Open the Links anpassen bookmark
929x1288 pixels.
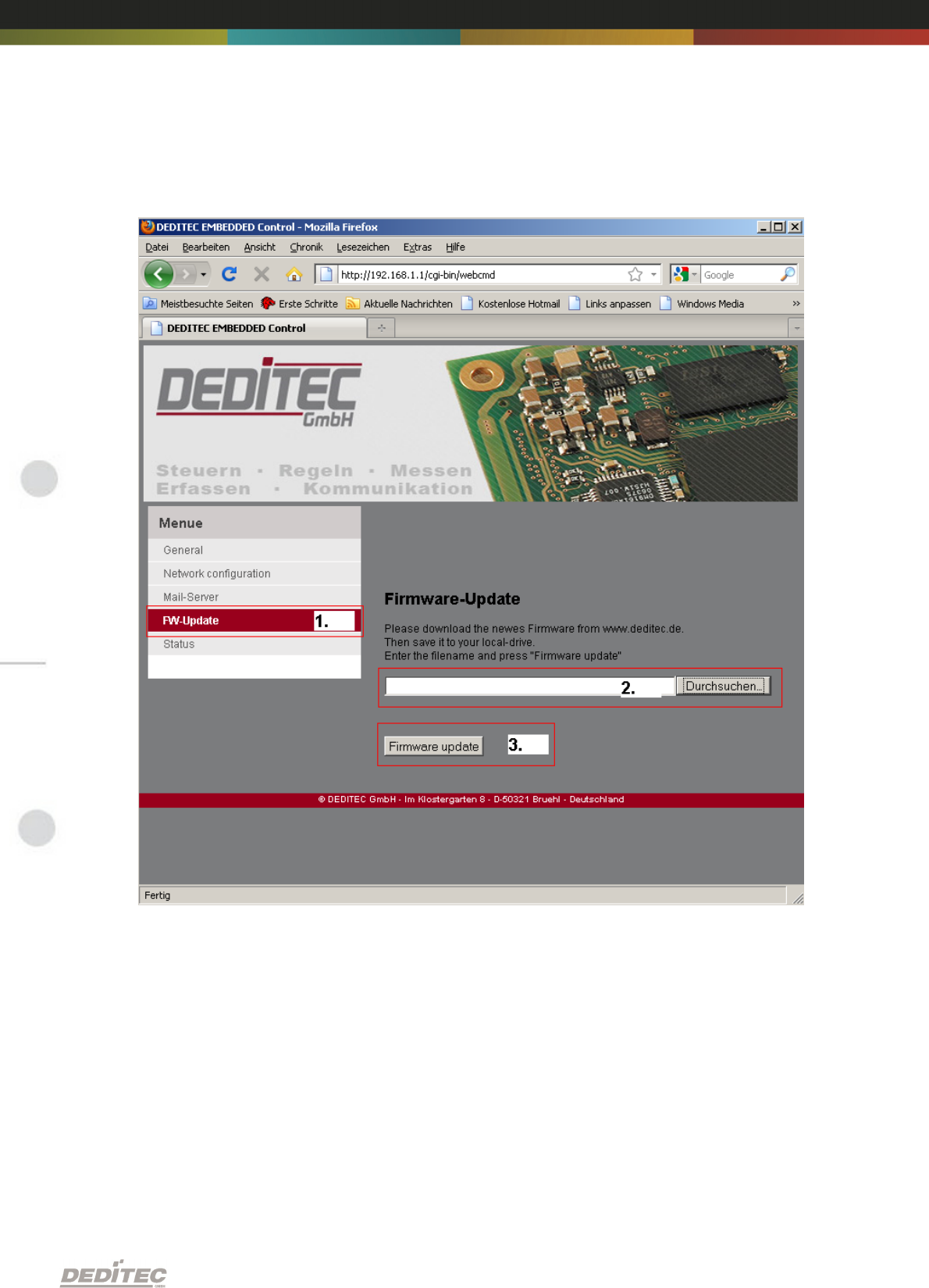point(610,304)
